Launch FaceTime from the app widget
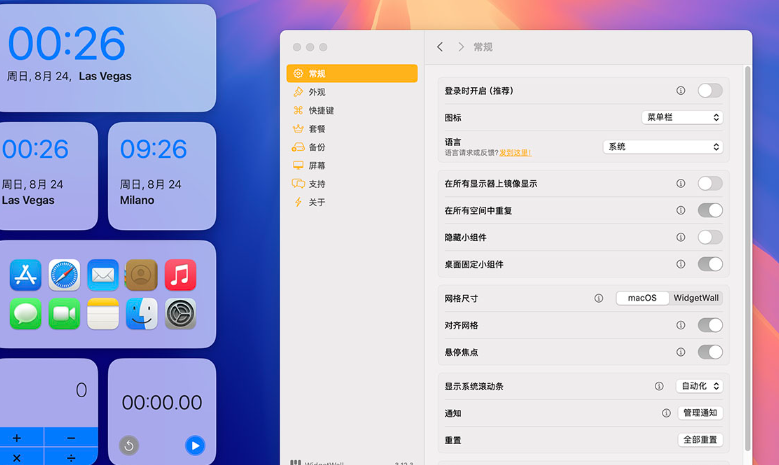 (x=64, y=313)
